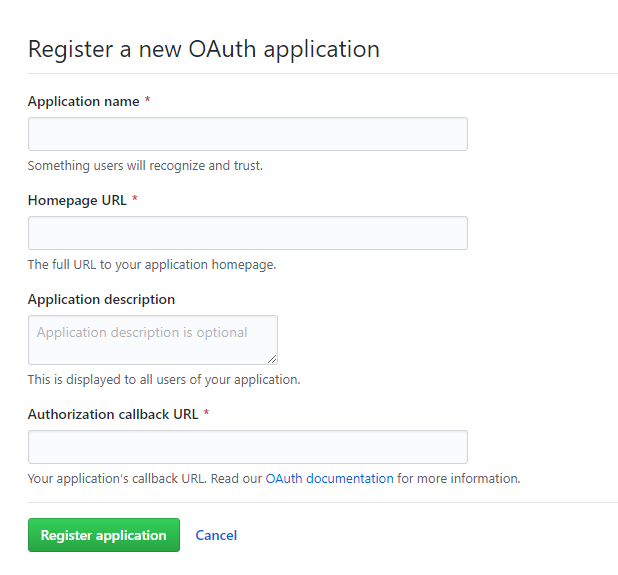Click the Cancel link
Screen dimensions: 618x575
pos(216,535)
